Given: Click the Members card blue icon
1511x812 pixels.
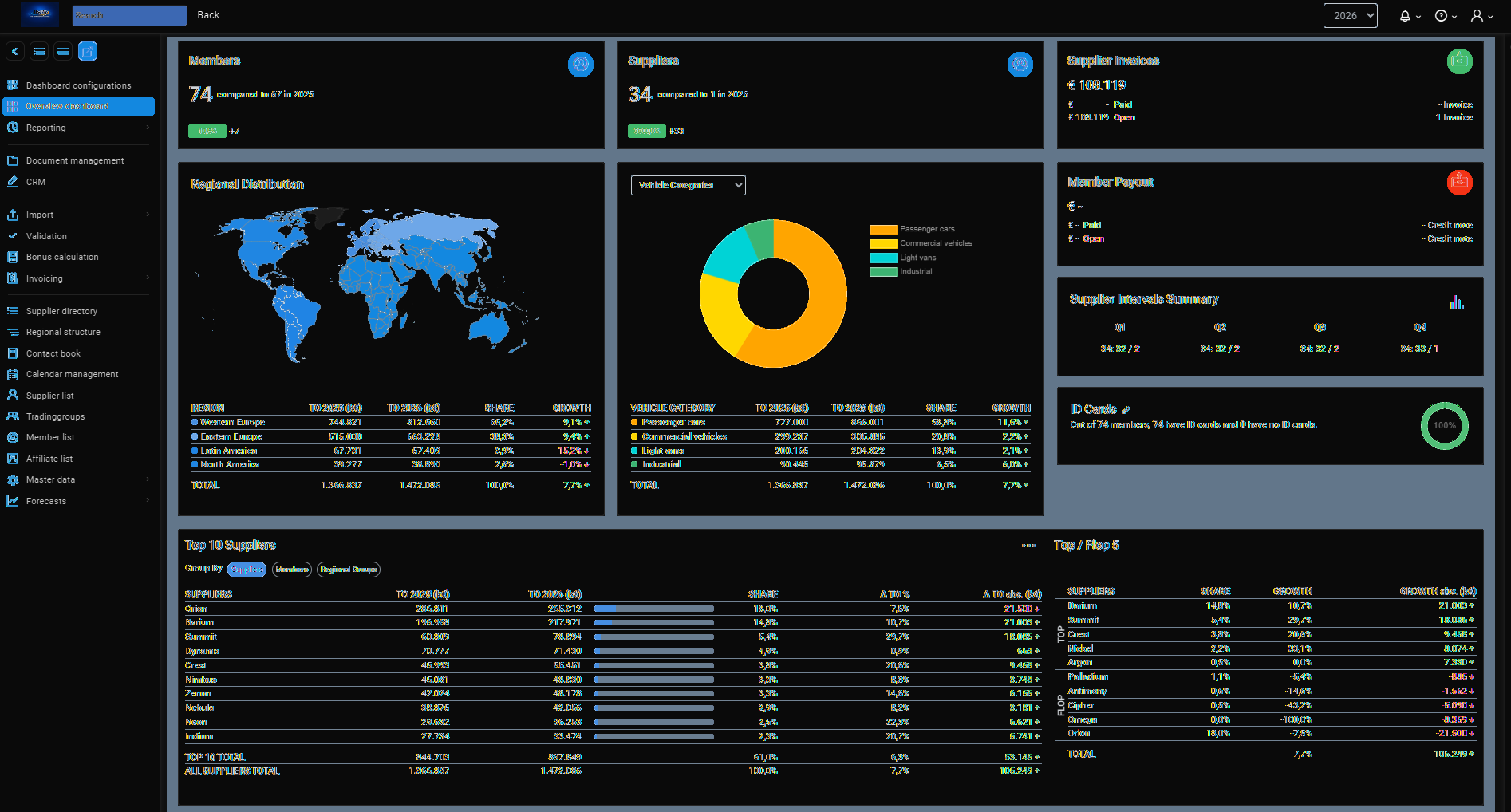Looking at the screenshot, I should (x=581, y=65).
